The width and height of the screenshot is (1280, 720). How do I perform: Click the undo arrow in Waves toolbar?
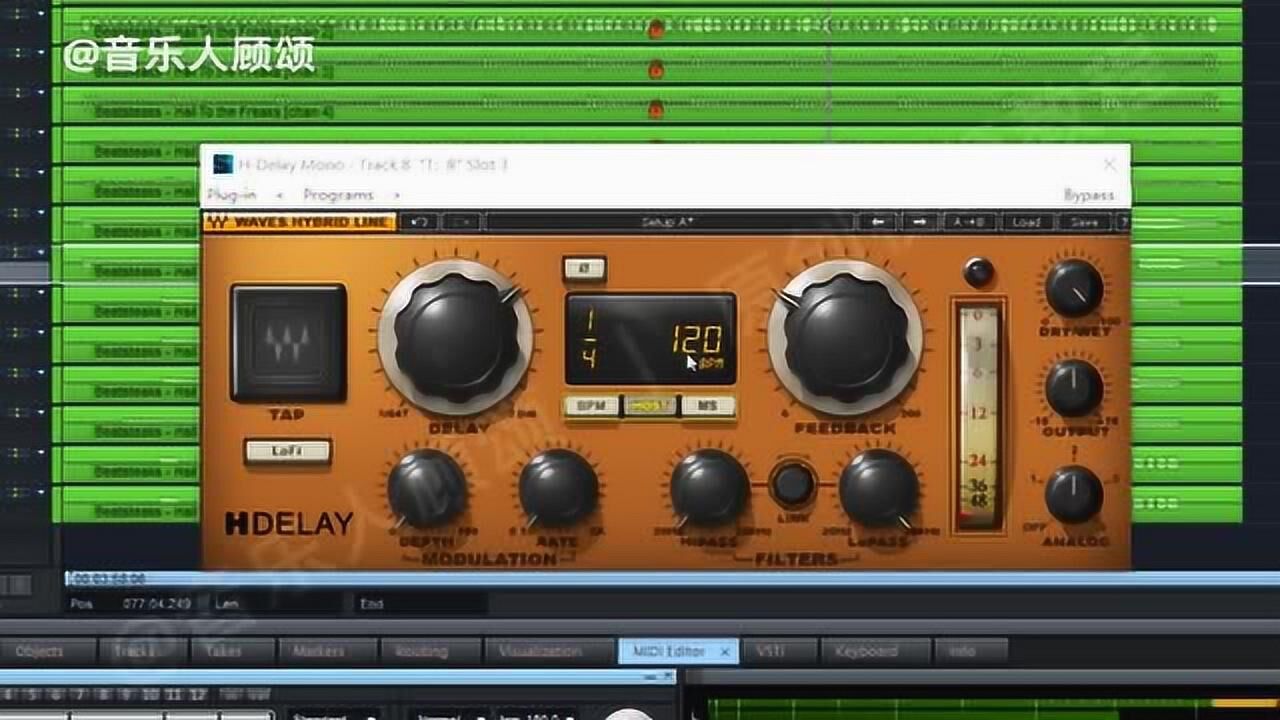(x=421, y=222)
